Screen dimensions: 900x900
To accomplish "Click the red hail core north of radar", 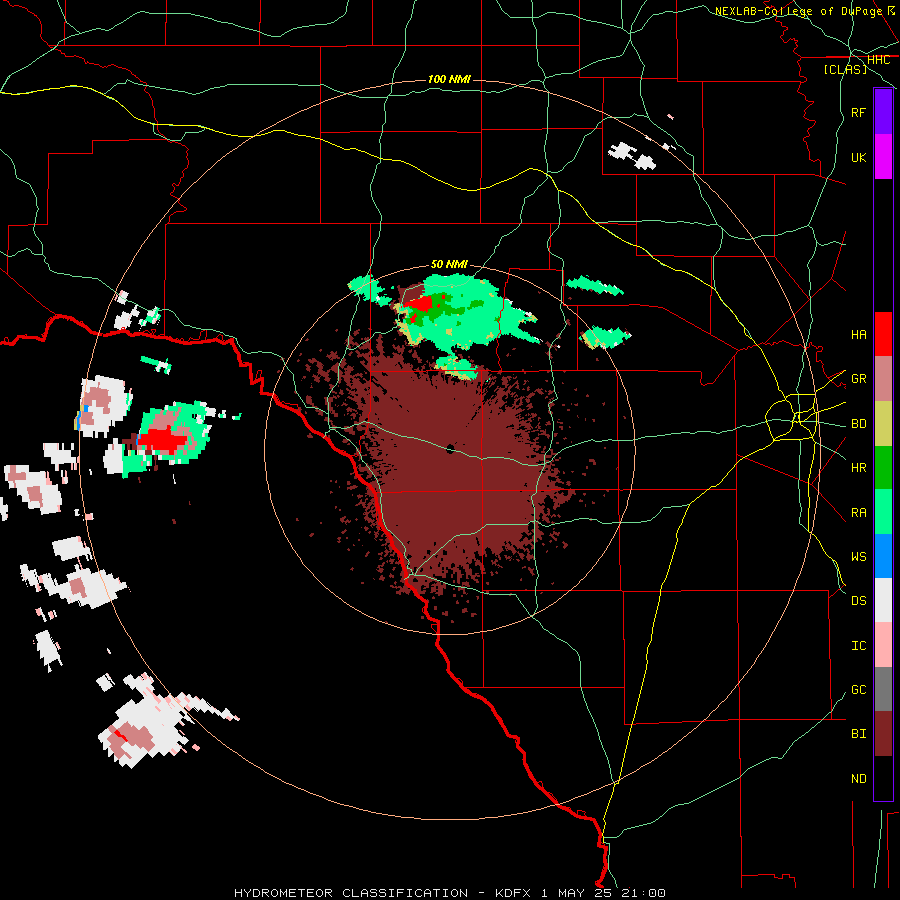I will 422,304.
